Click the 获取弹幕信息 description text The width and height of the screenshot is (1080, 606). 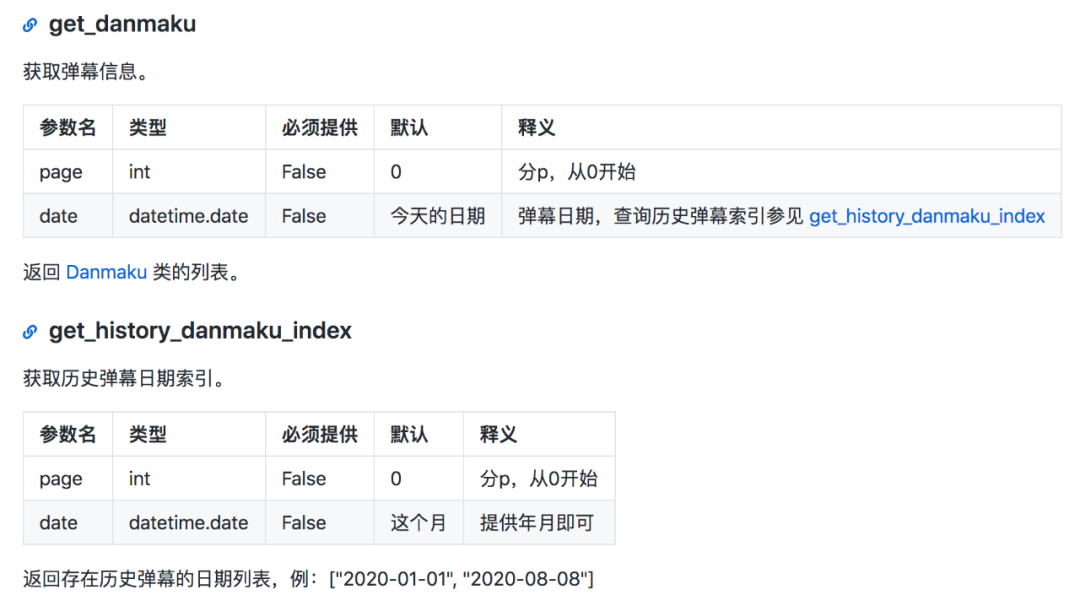(86, 72)
